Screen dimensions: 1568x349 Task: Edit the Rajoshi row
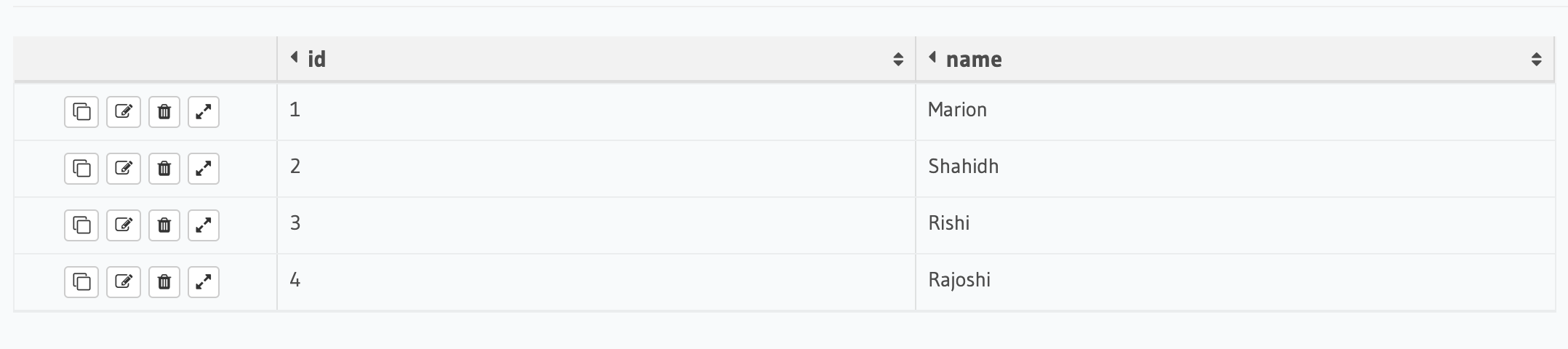124,282
